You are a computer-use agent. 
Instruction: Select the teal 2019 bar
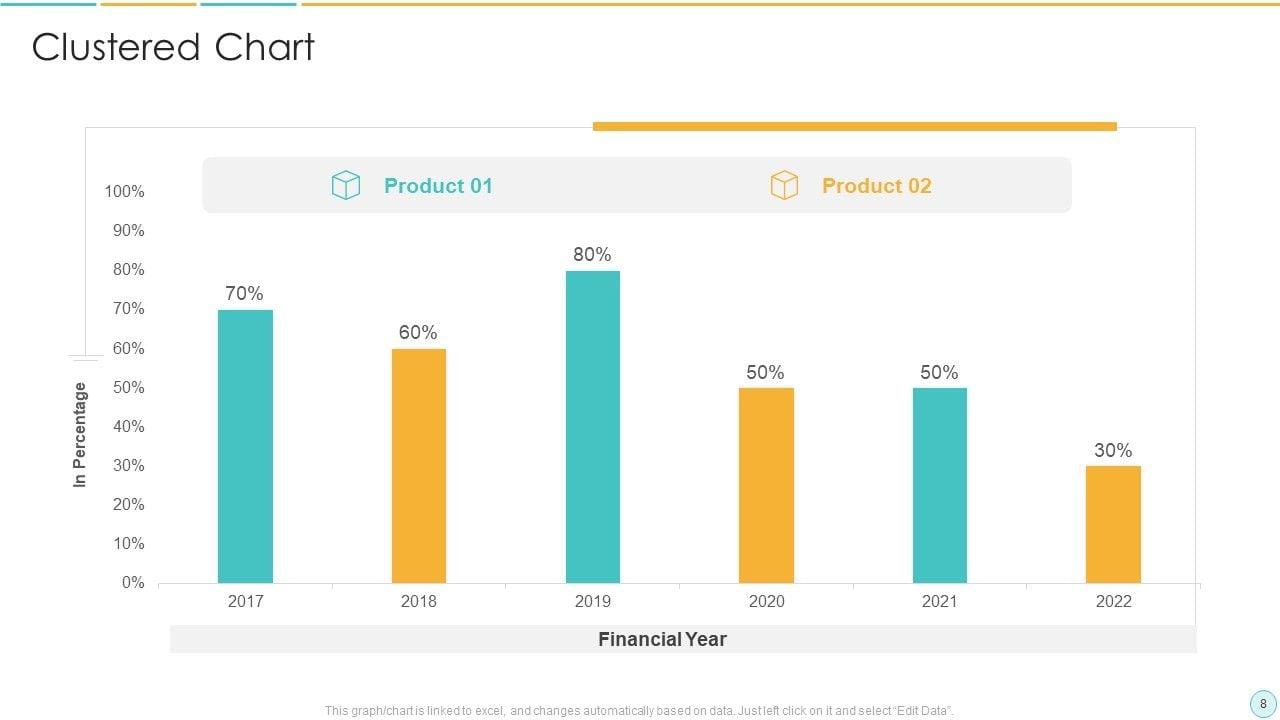coord(592,427)
